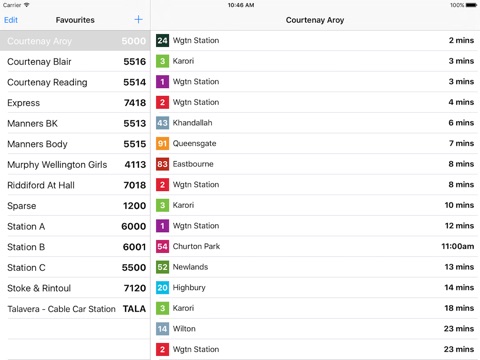Select route 1 Wgtn Station badge at 12 mins
The image size is (480, 360).
coord(162,226)
